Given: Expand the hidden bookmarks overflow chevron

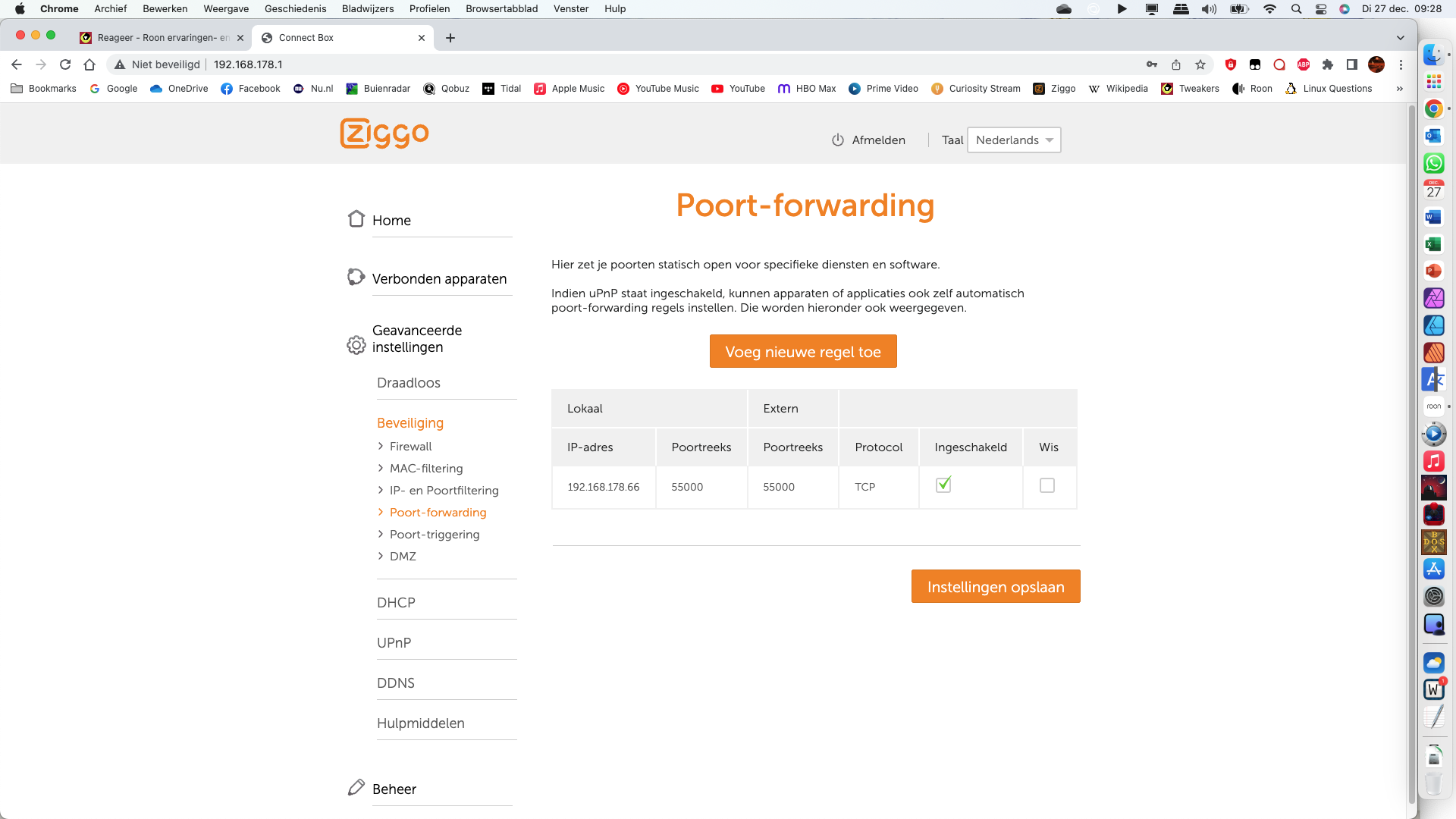Looking at the screenshot, I should coord(1399,89).
